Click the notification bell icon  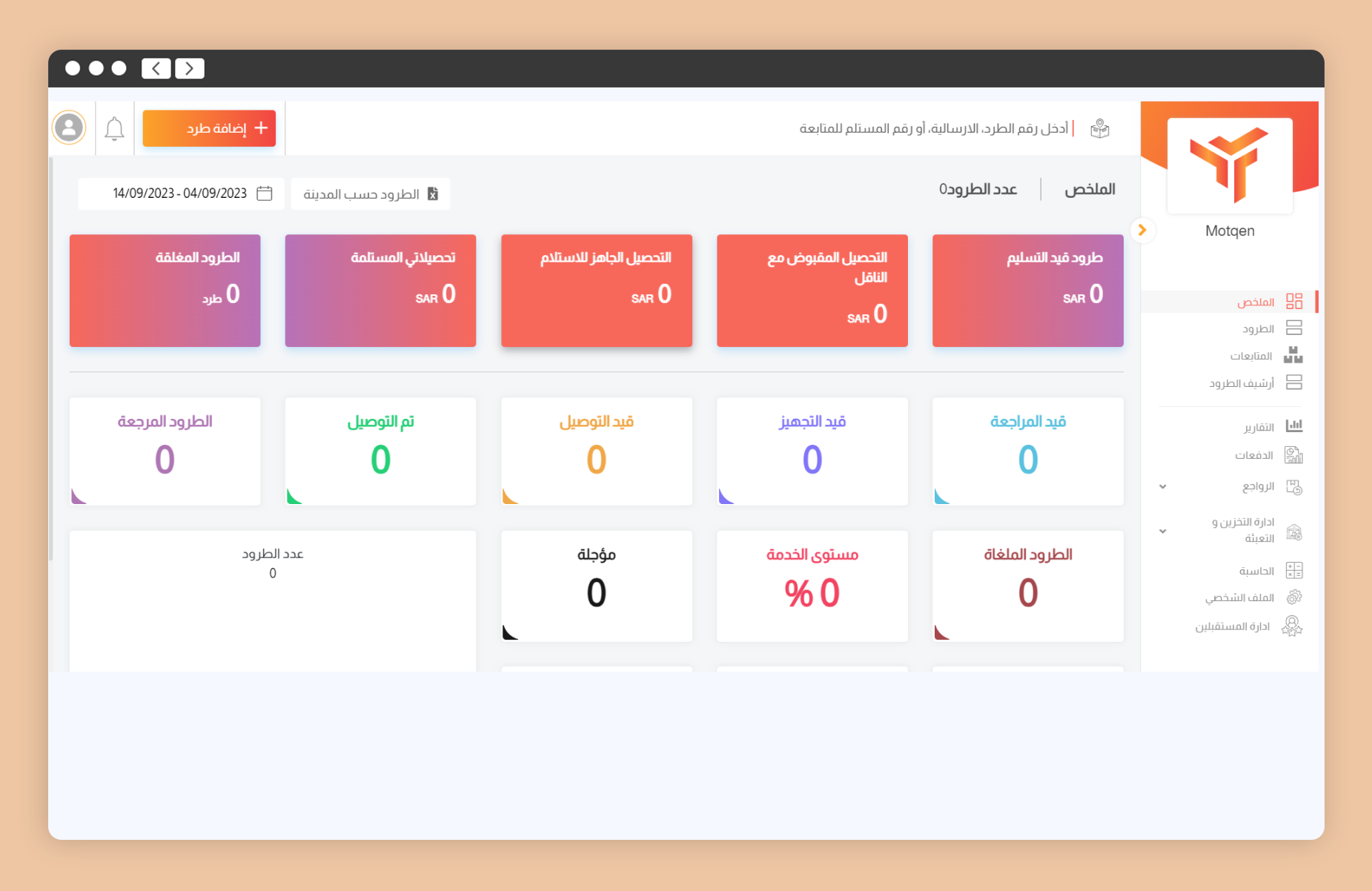114,129
